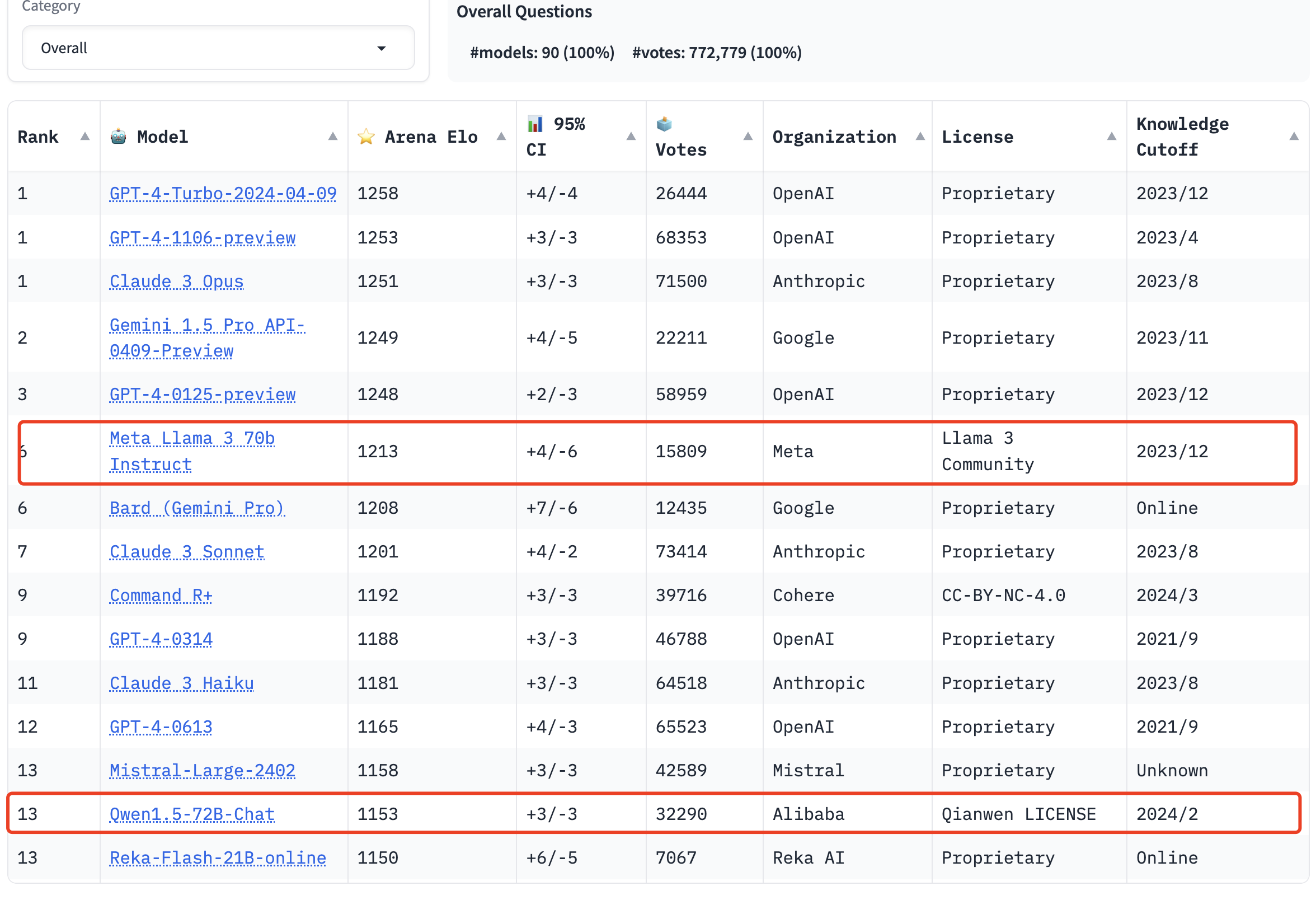
Task: Select the votes value 73414
Action: click(681, 552)
